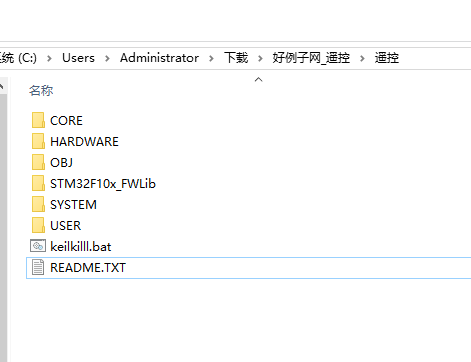Open the CORE folder icon

click(x=38, y=120)
